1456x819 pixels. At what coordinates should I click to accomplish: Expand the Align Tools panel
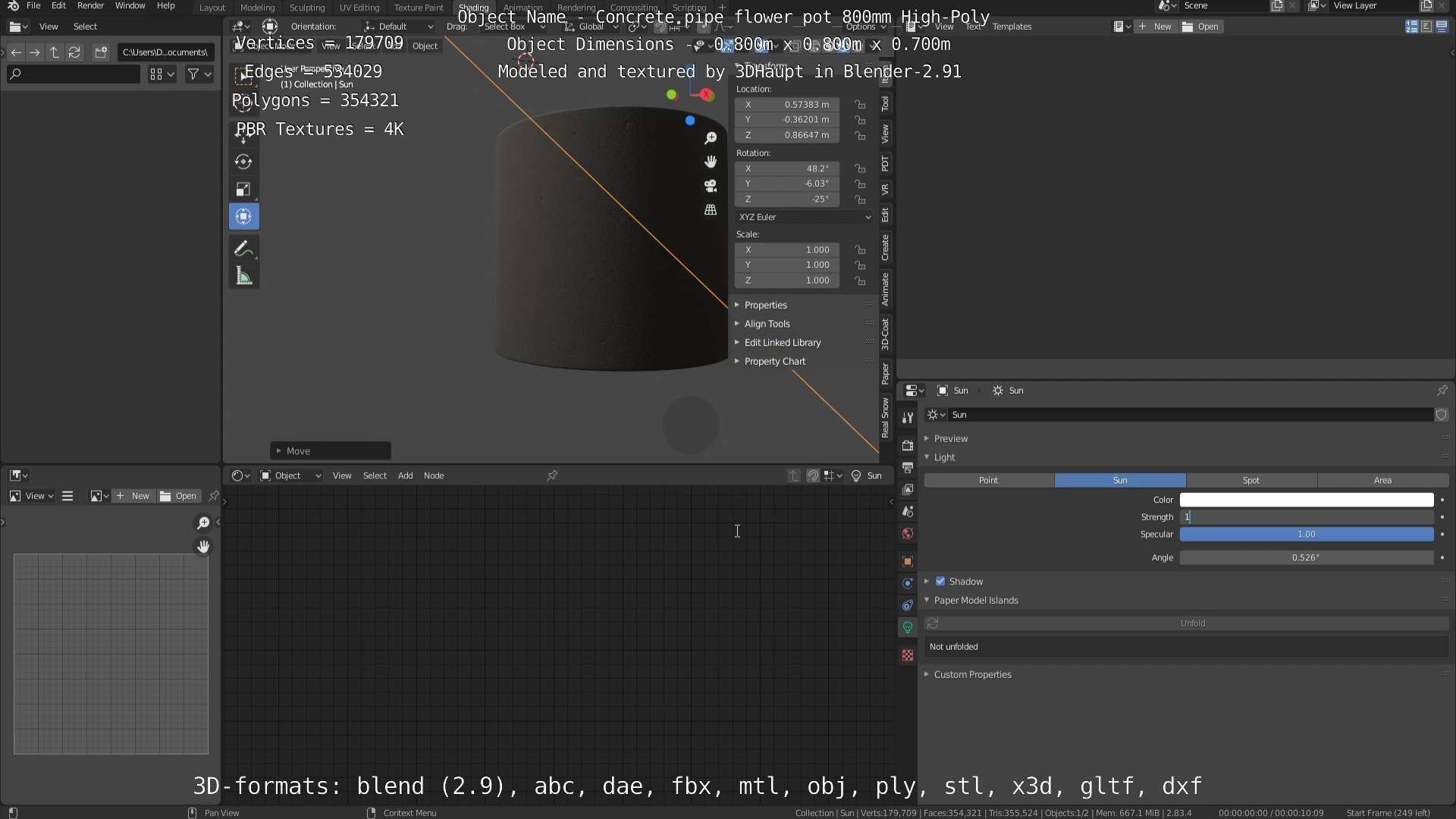coord(767,324)
